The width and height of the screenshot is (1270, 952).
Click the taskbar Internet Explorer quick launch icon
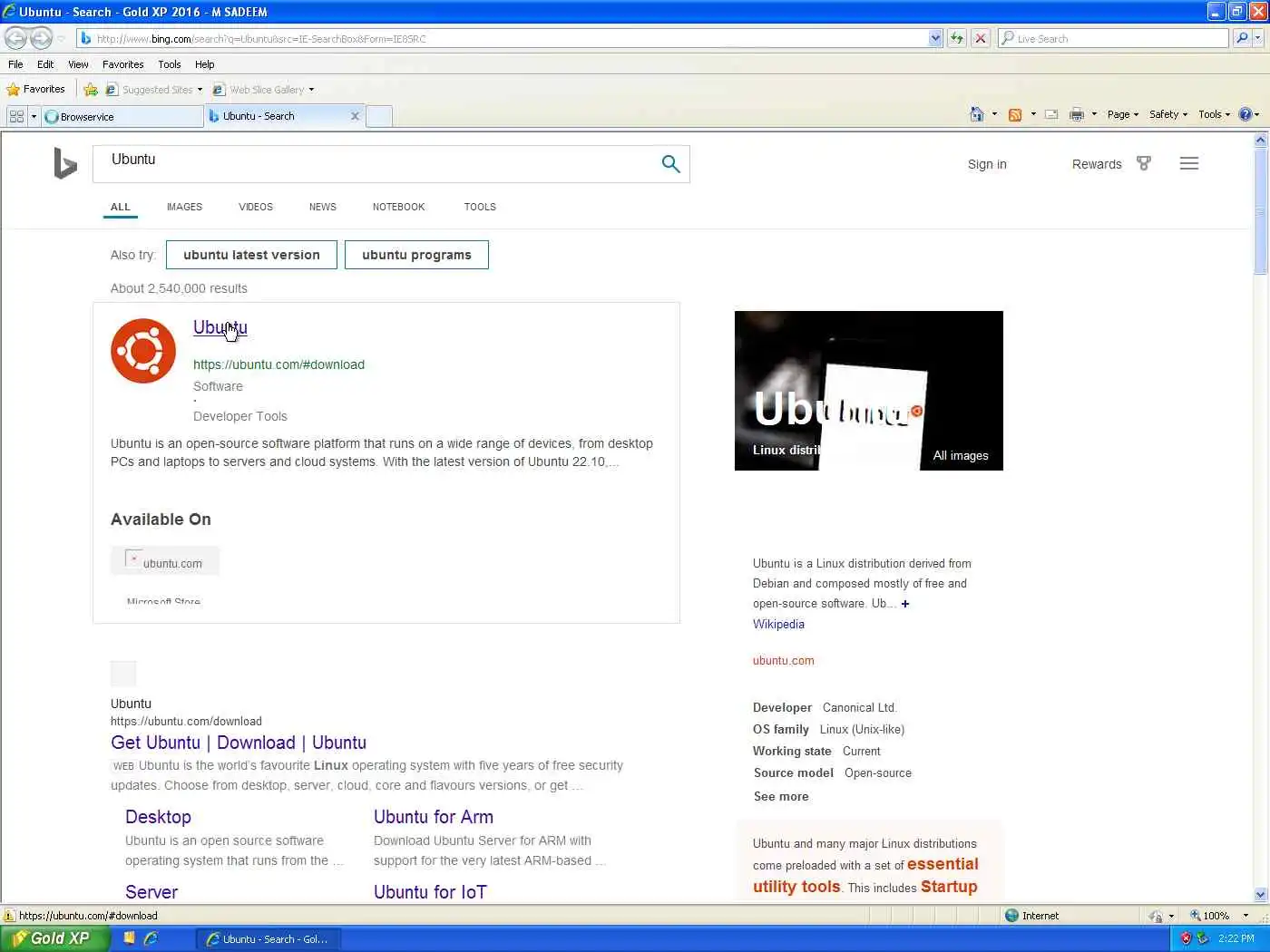151,938
